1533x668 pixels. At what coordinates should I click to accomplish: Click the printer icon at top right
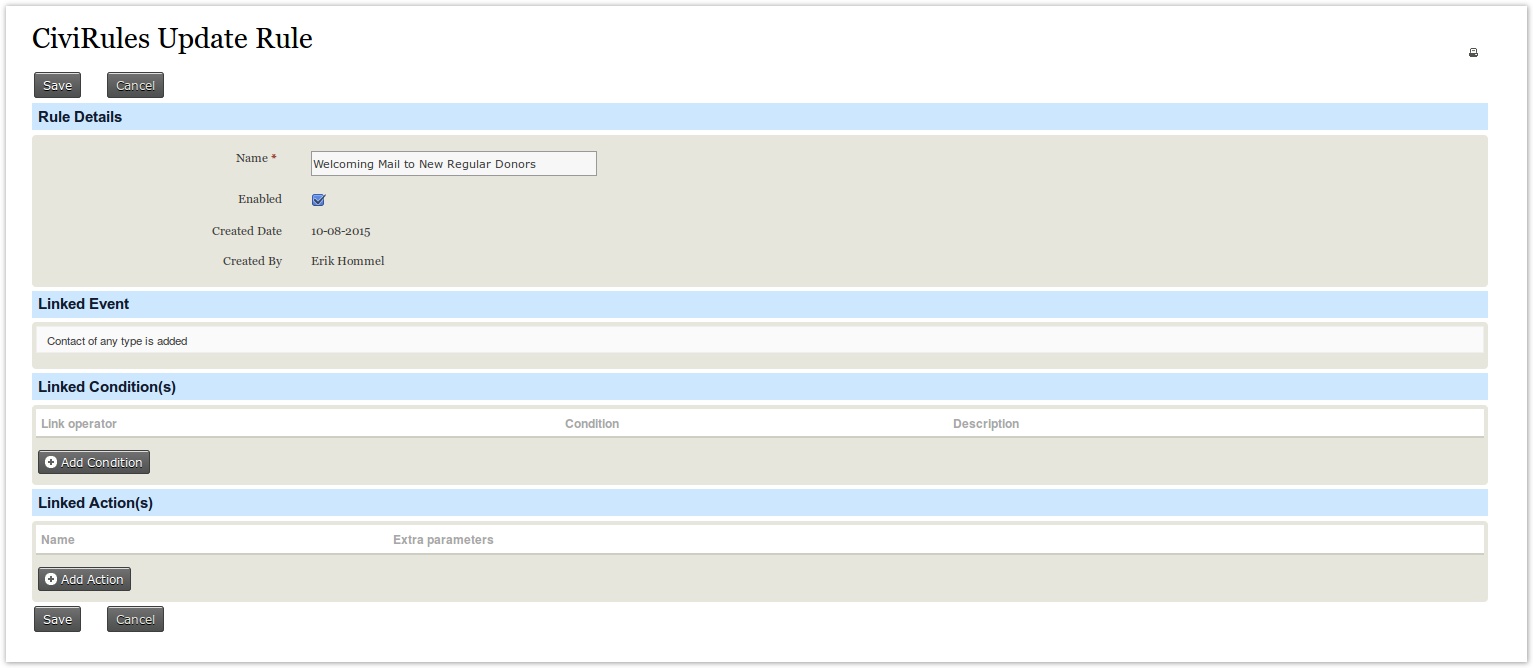[1473, 53]
